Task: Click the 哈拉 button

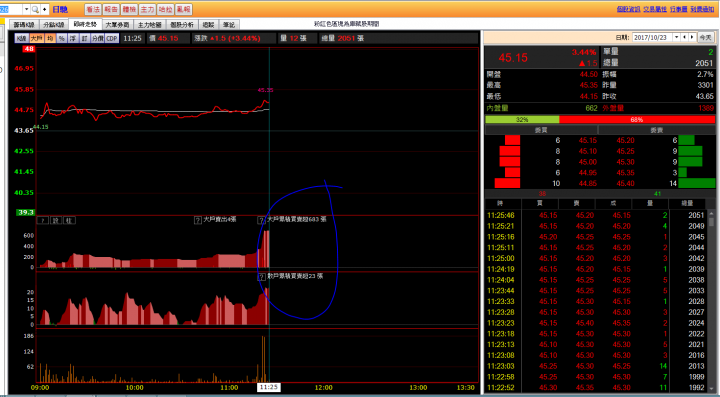Action: pyautogui.click(x=165, y=9)
